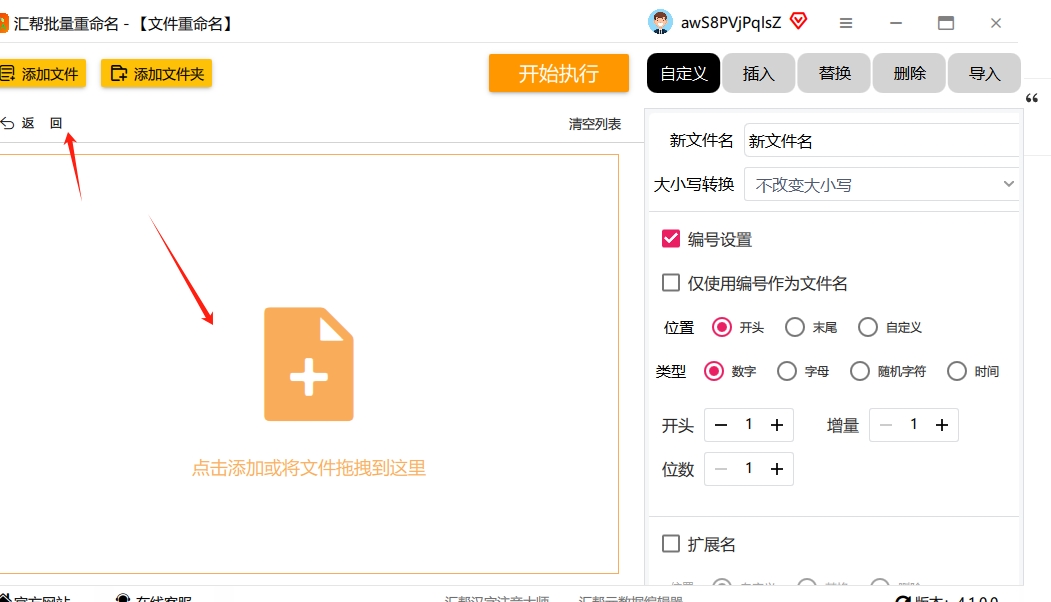Choose 随机字符 type radio button

click(x=859, y=371)
